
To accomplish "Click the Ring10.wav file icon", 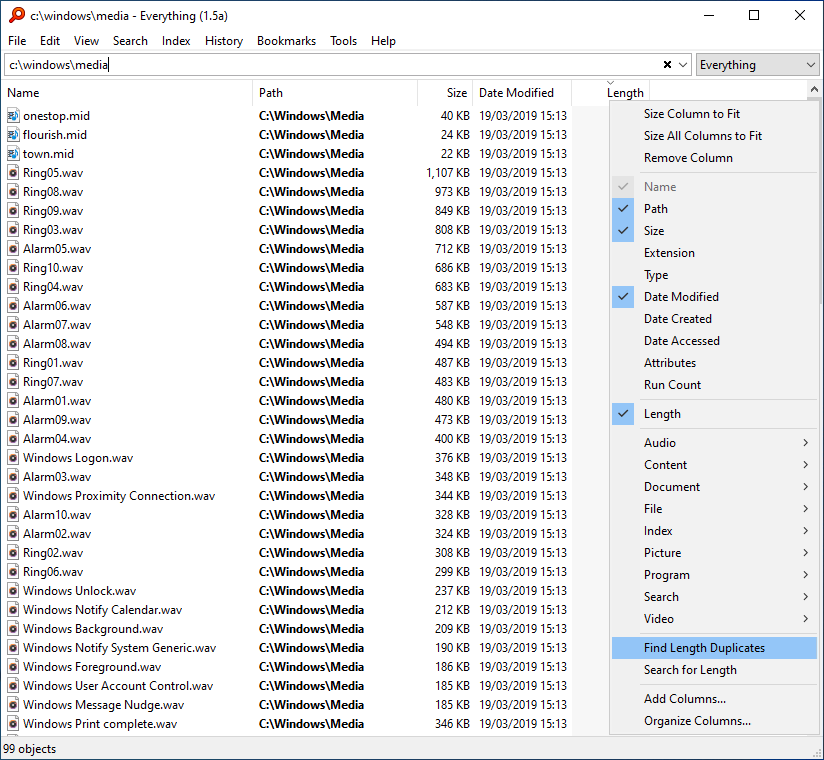I will (13, 268).
